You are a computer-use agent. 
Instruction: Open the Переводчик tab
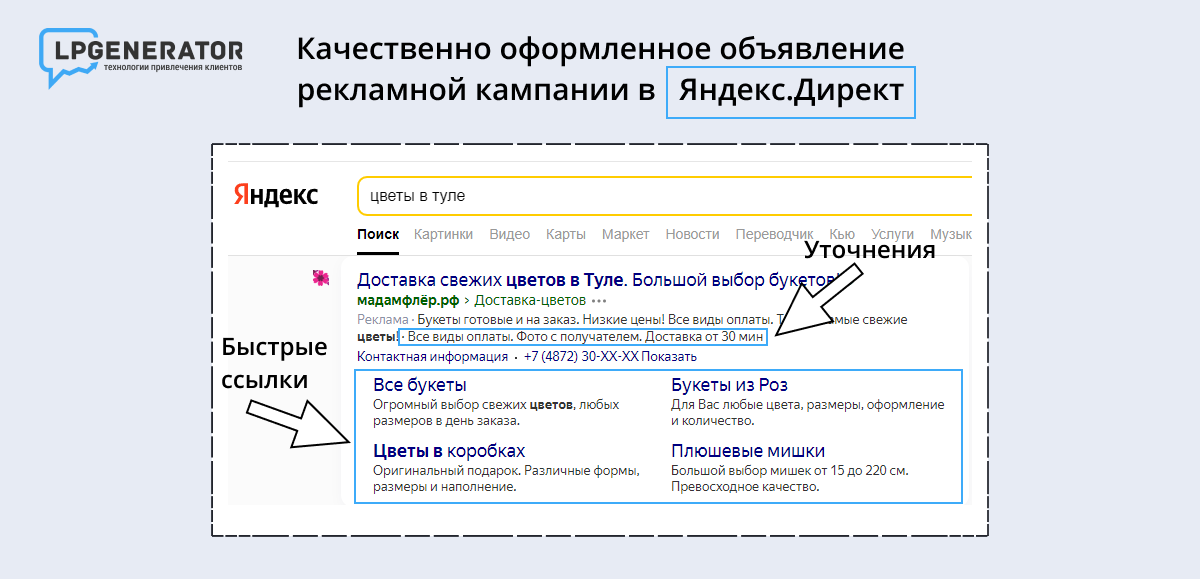pyautogui.click(x=774, y=234)
